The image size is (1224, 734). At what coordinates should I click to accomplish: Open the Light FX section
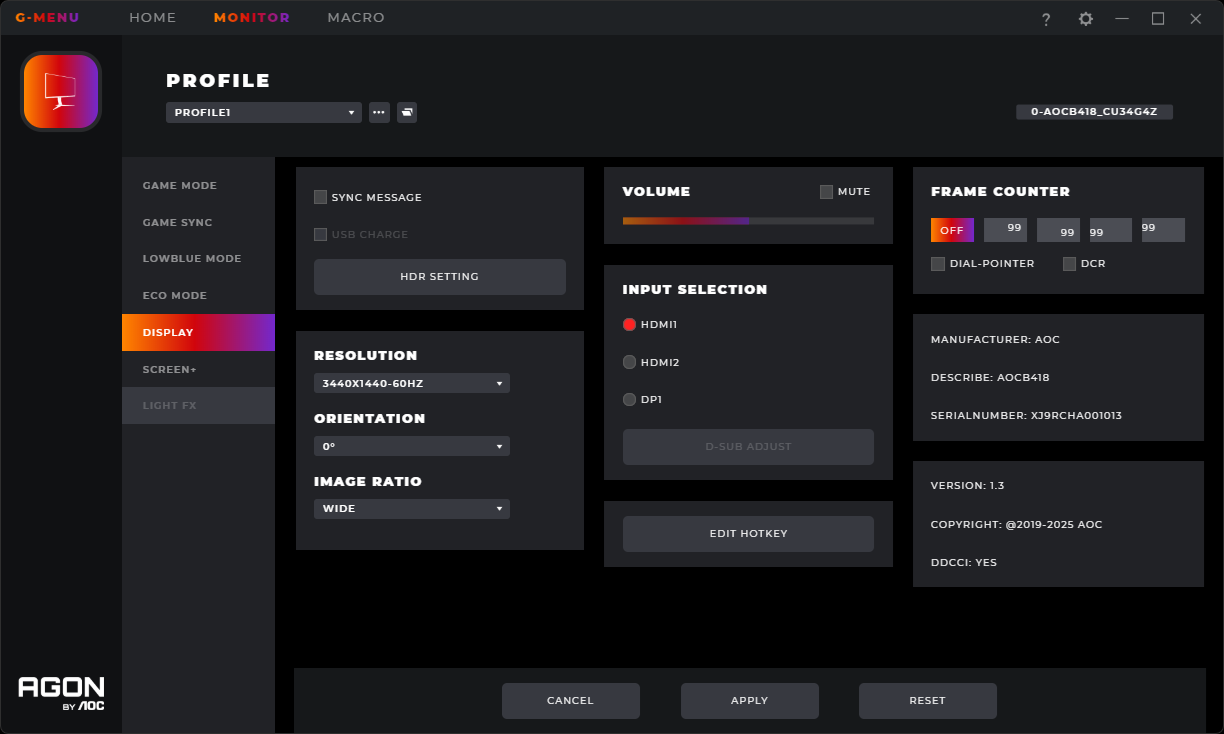click(198, 405)
